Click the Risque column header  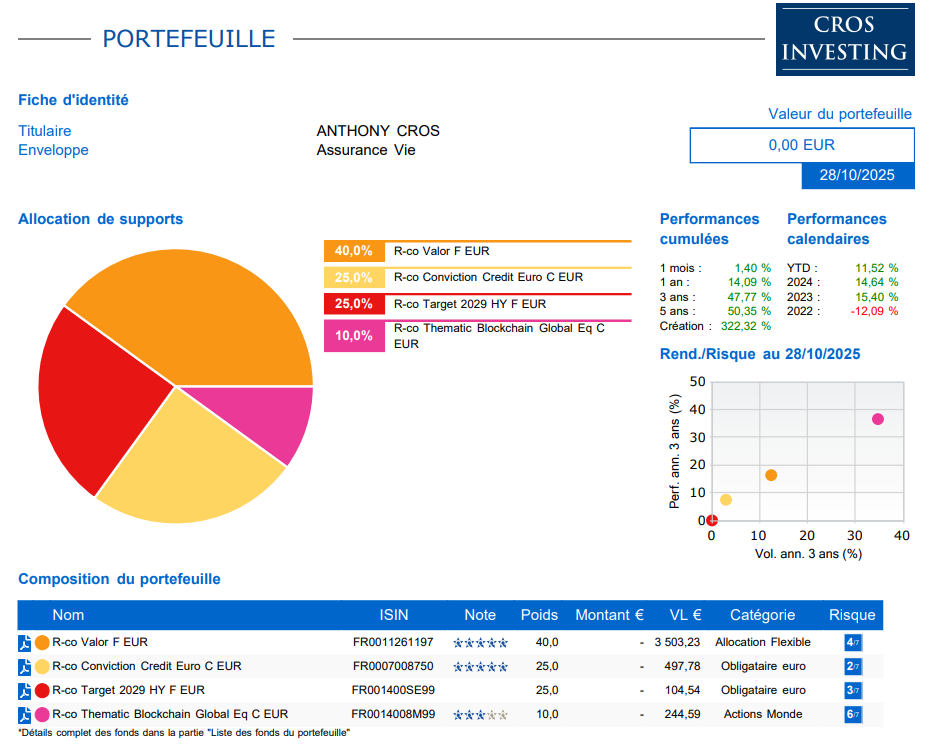coord(852,615)
